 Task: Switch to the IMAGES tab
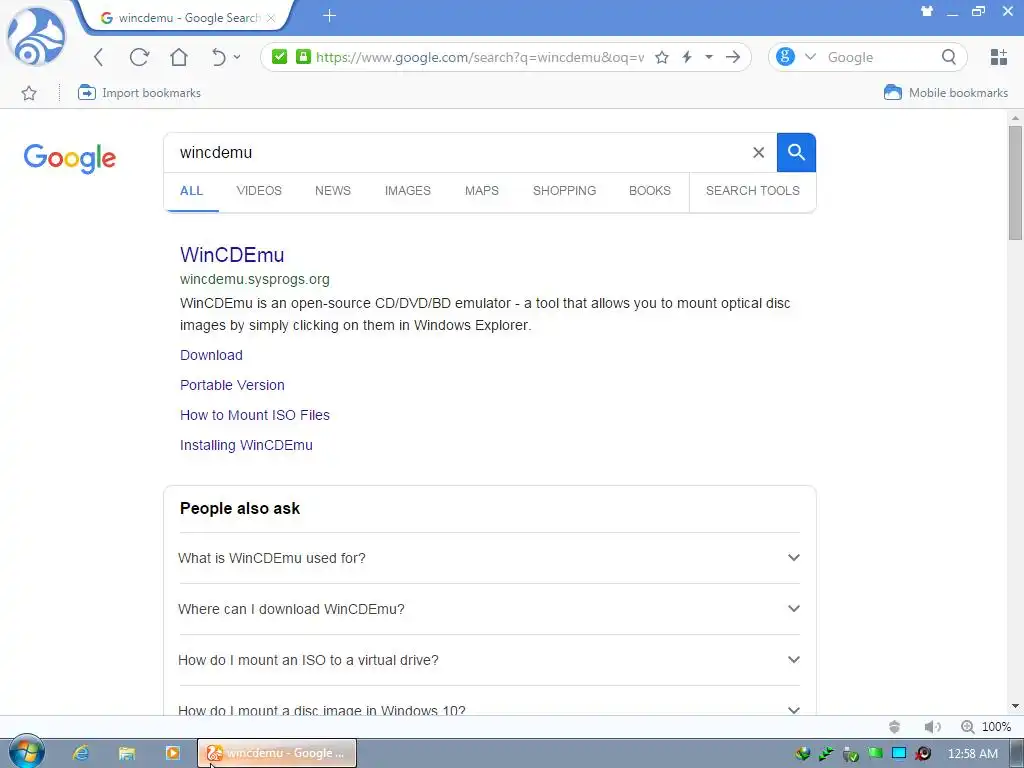pyautogui.click(x=408, y=191)
